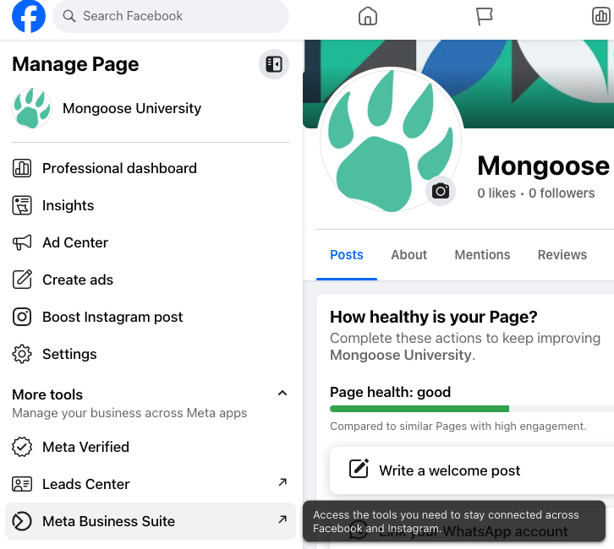
Task: Click the Search Facebook field
Action: (x=170, y=17)
